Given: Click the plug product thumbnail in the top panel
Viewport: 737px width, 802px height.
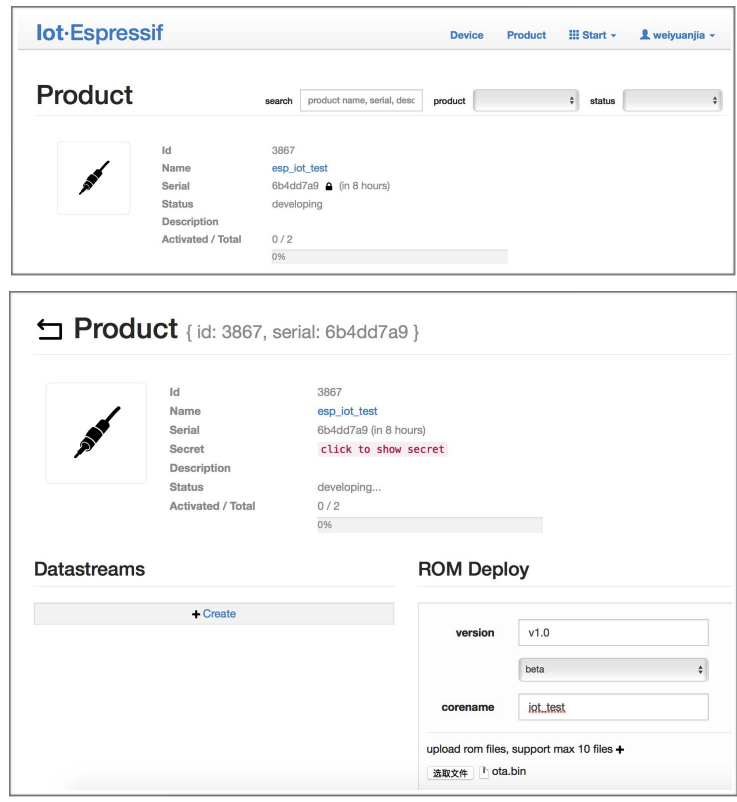Looking at the screenshot, I should [x=93, y=178].
